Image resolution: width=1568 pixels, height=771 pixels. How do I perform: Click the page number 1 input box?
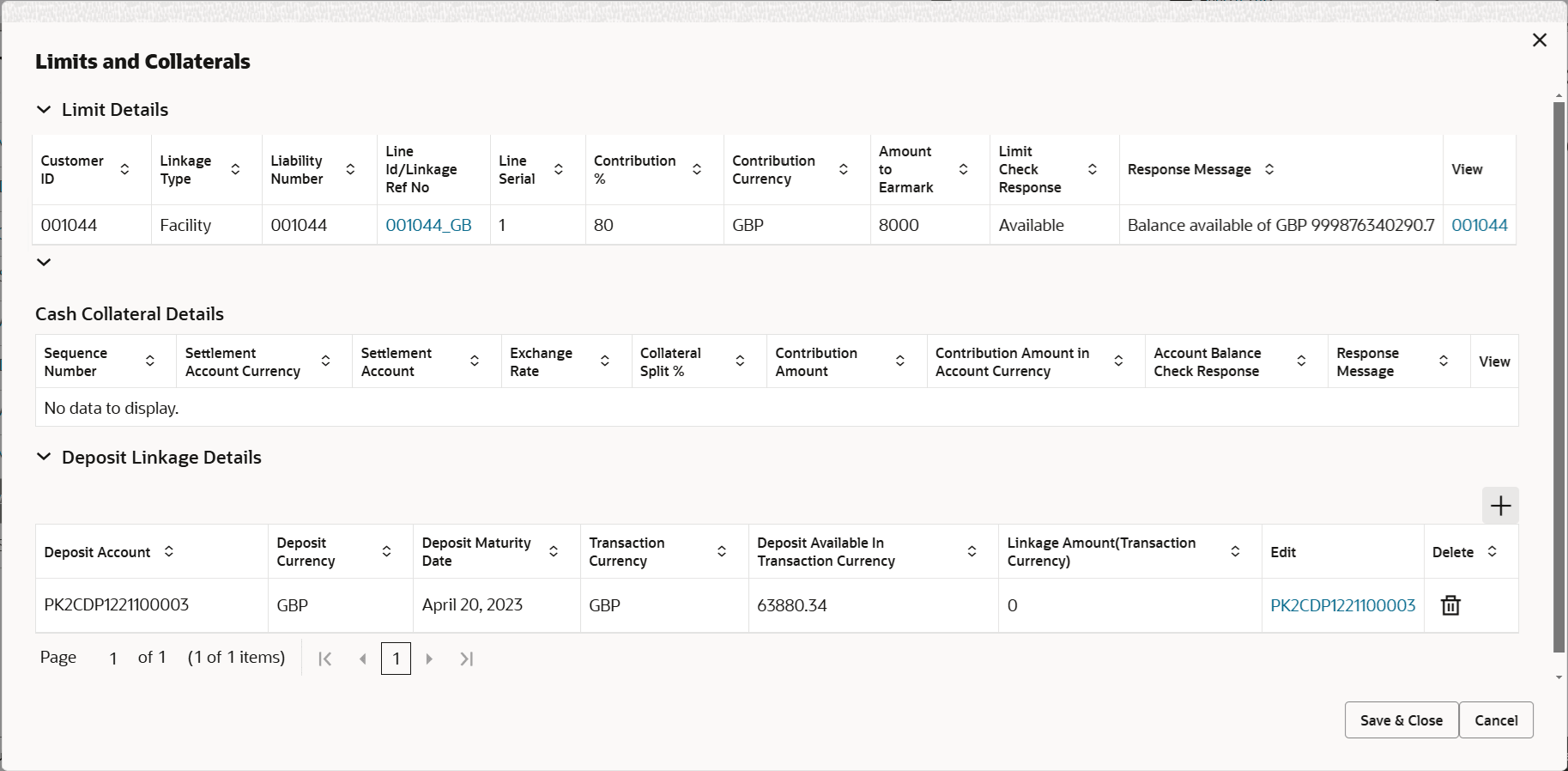point(396,659)
